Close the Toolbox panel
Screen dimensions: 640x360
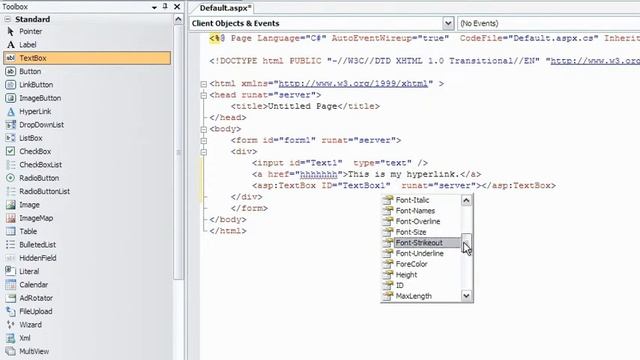click(177, 7)
